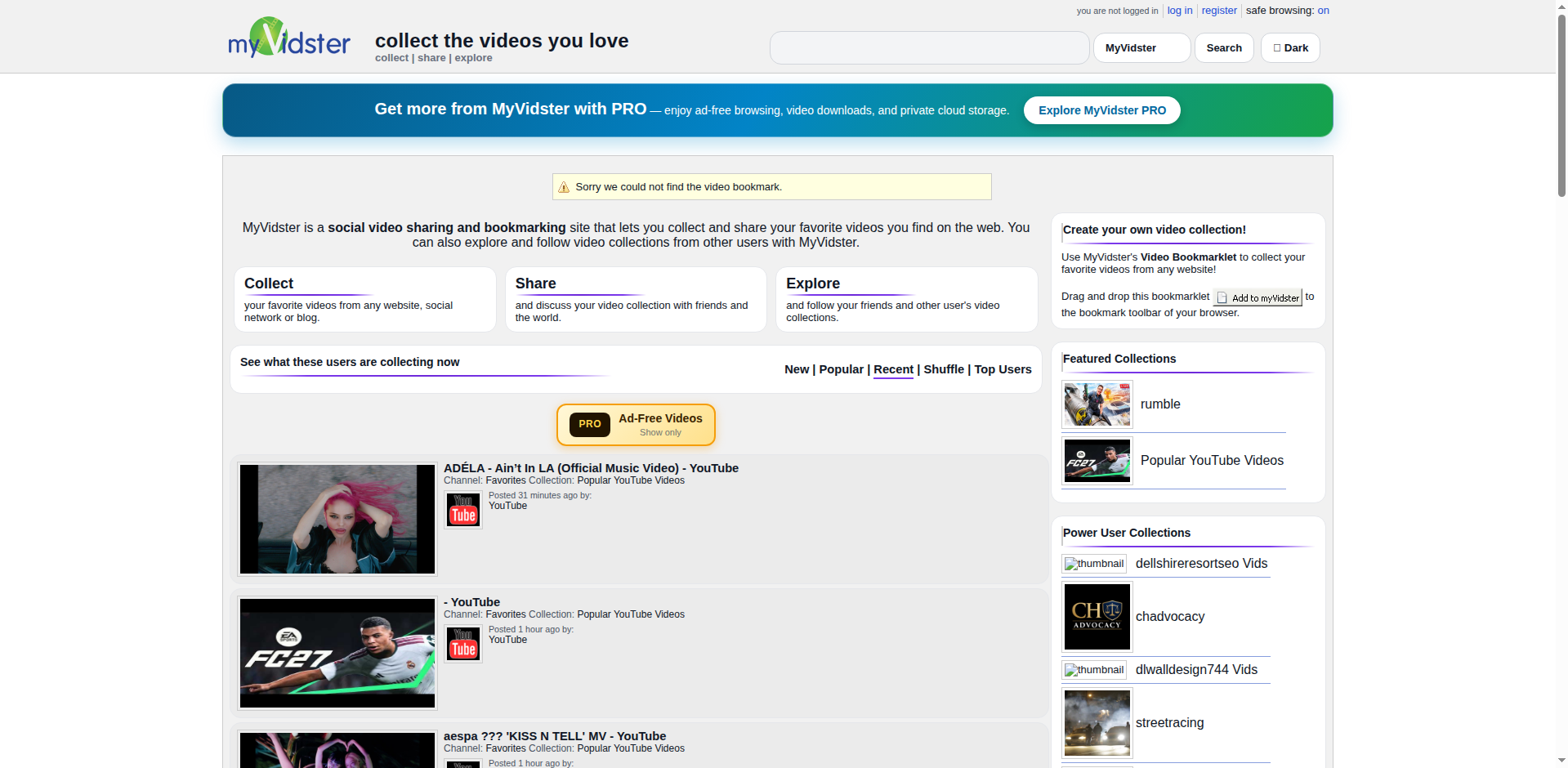Viewport: 1568px width, 768px height.
Task: Click into the search text field
Action: point(929,48)
